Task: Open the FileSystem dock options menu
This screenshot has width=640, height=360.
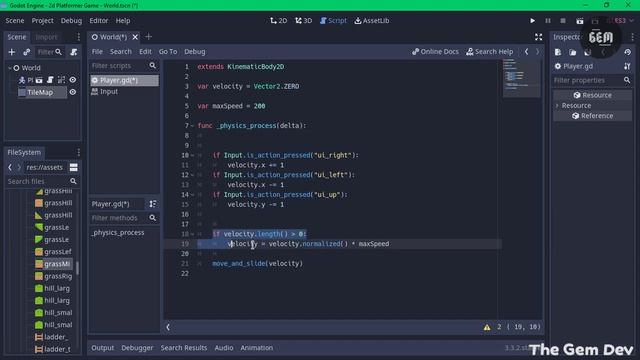Action: [78, 152]
